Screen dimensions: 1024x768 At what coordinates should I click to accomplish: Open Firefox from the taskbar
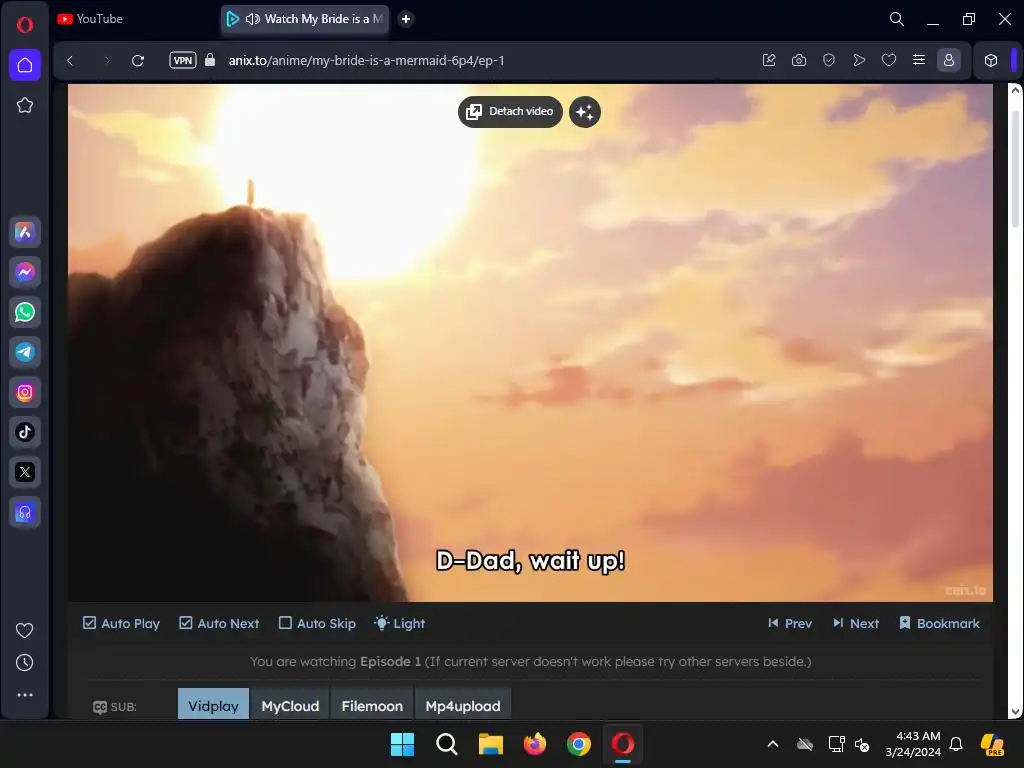[535, 744]
